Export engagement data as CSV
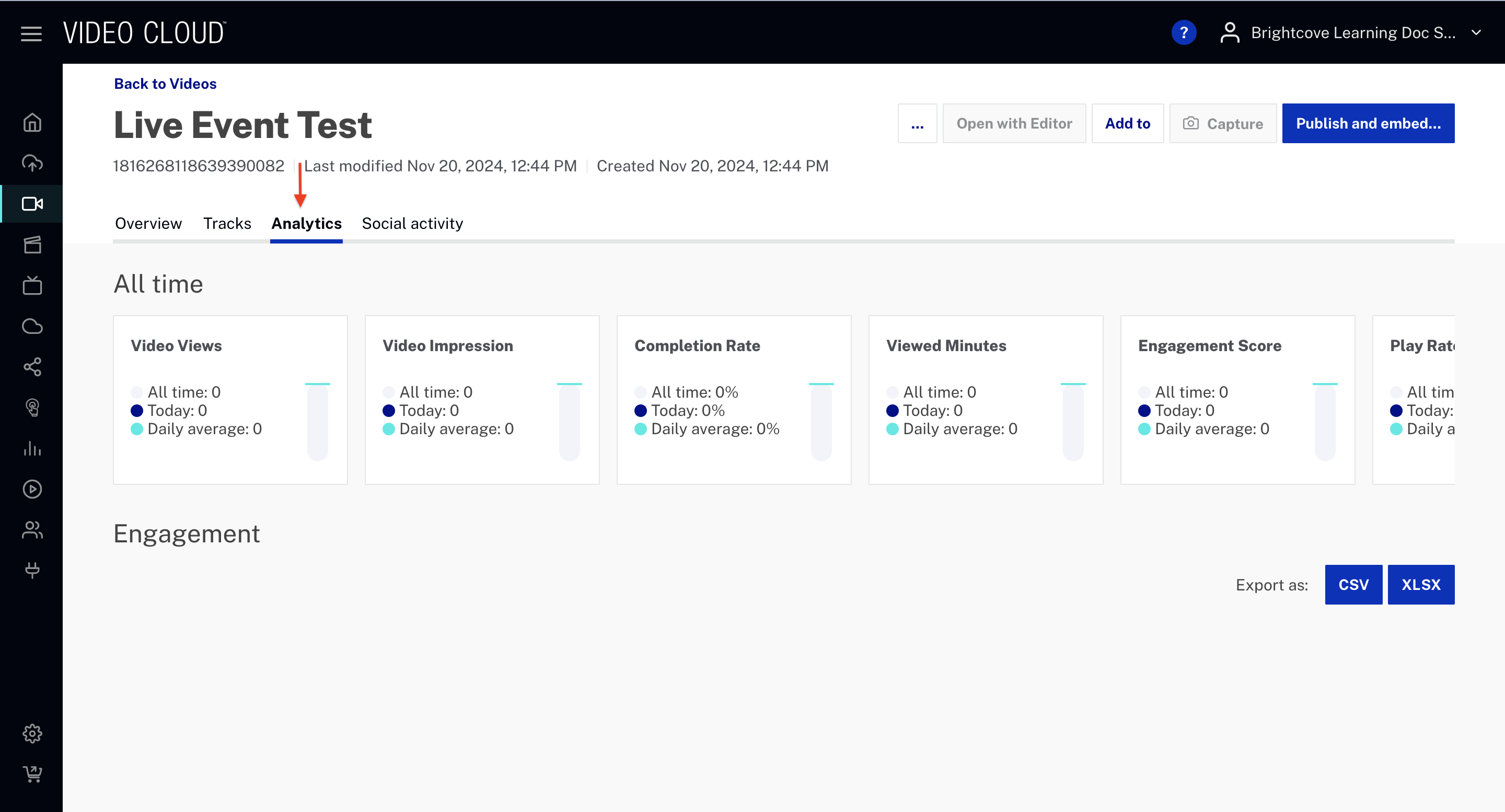Image resolution: width=1505 pixels, height=812 pixels. pyautogui.click(x=1352, y=585)
